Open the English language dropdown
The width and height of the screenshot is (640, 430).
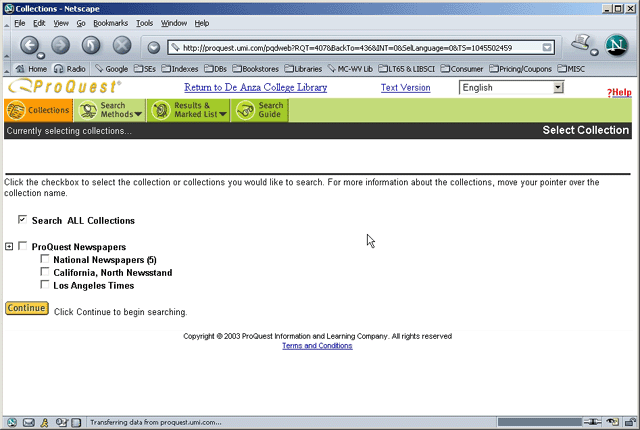(511, 88)
